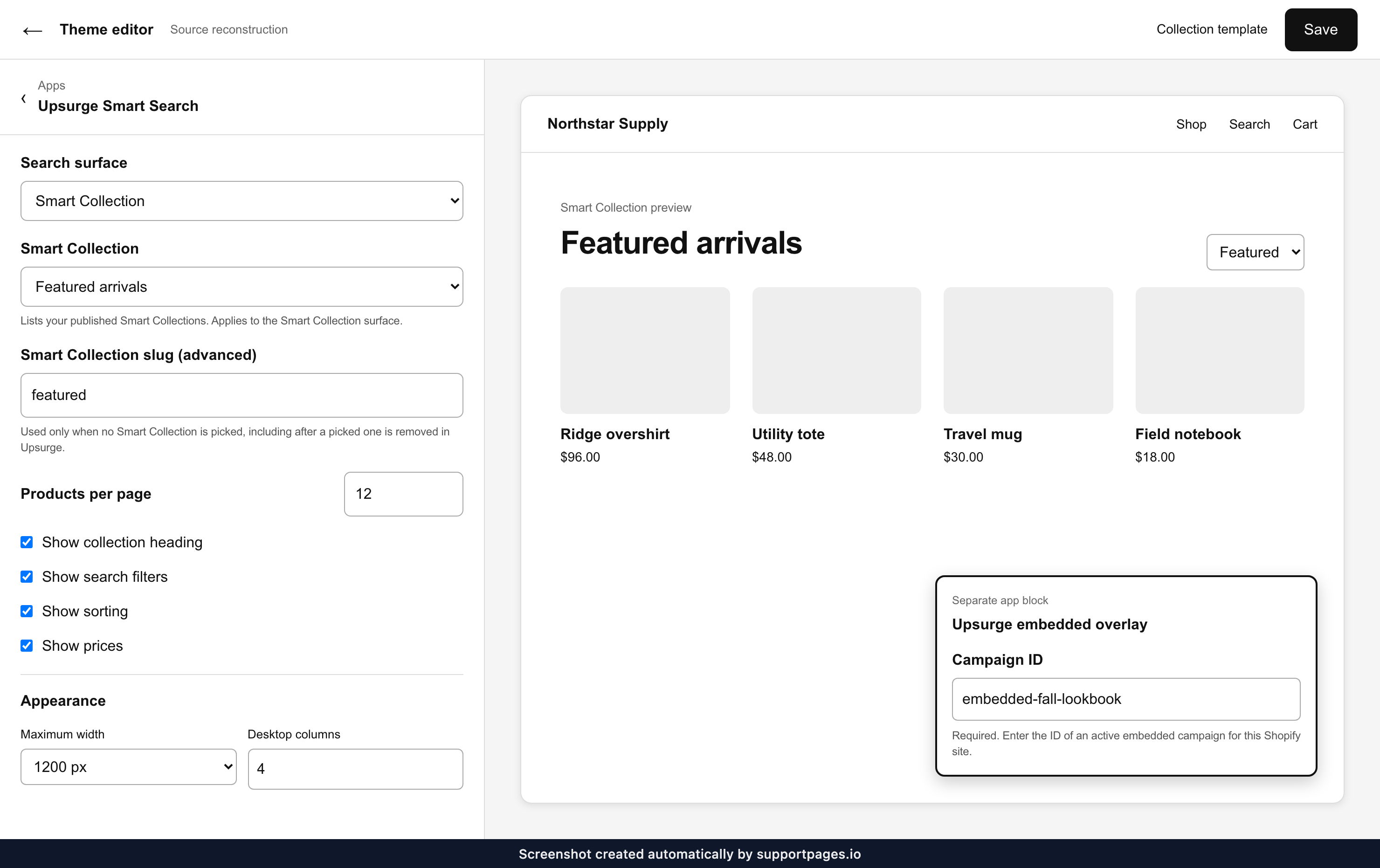
Task: Open the Maximum width dropdown
Action: [x=128, y=766]
